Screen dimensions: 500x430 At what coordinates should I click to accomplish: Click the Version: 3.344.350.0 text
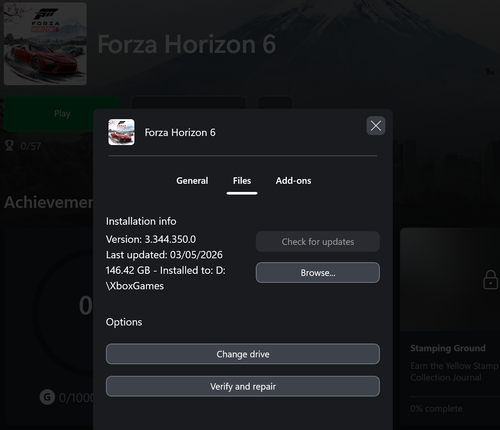pyautogui.click(x=151, y=239)
